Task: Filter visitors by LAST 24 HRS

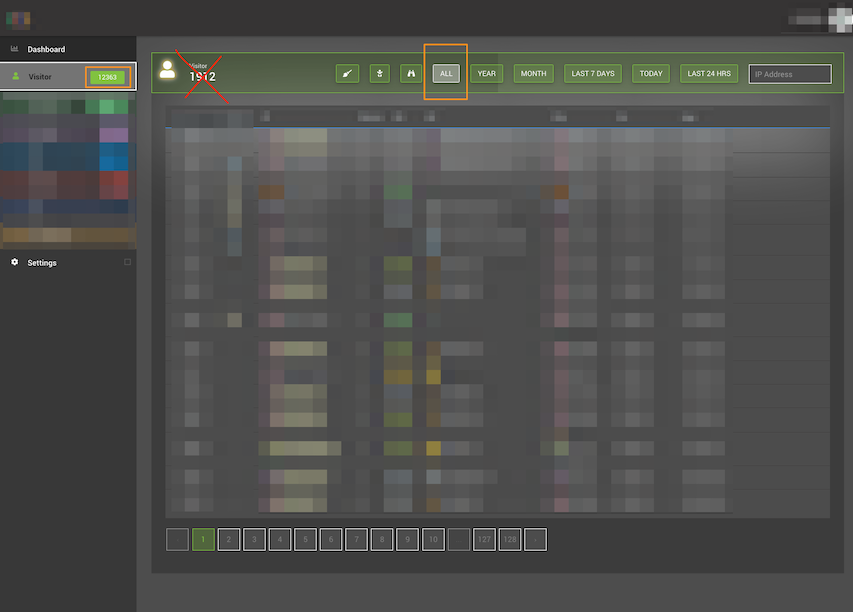Action: pos(709,73)
